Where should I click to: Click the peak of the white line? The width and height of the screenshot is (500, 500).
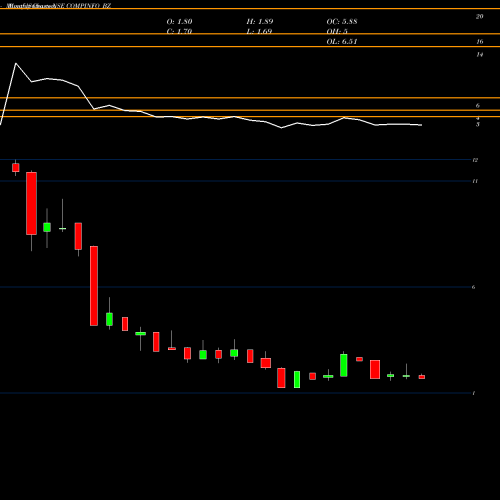(16, 63)
